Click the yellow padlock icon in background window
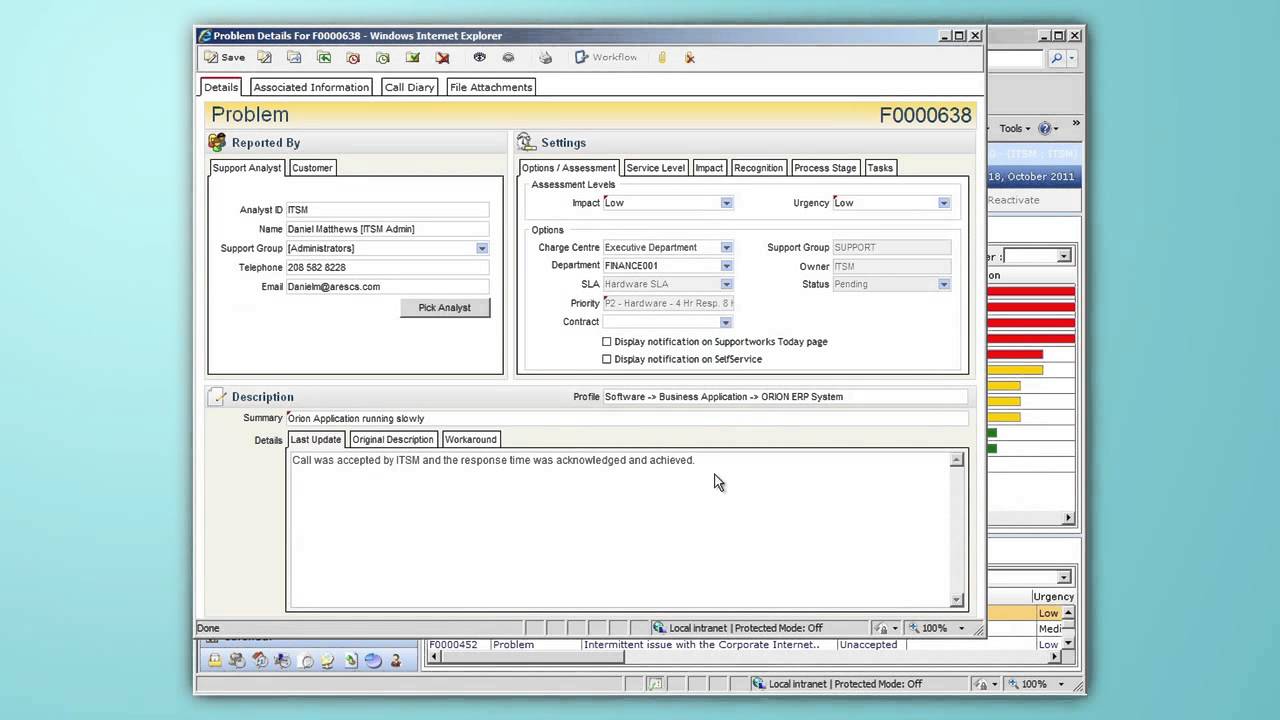 pos(214,660)
